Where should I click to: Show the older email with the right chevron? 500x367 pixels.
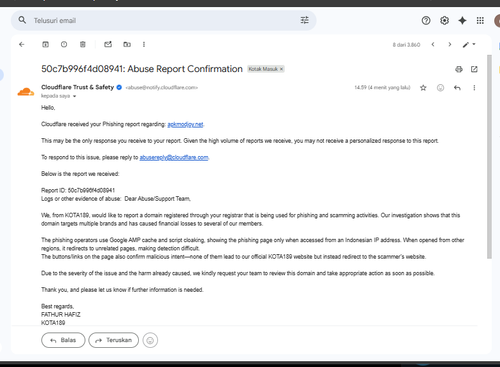450,44
